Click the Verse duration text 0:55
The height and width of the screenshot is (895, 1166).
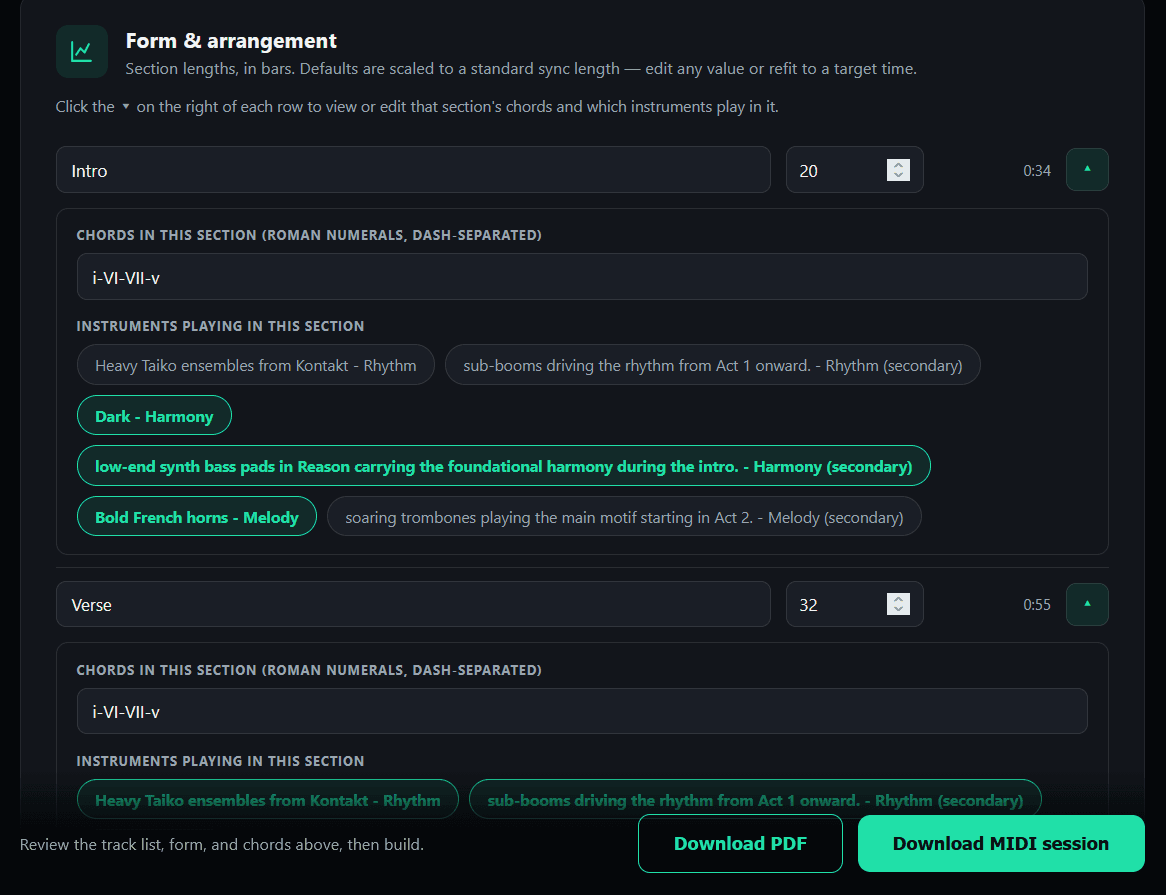(x=1037, y=604)
